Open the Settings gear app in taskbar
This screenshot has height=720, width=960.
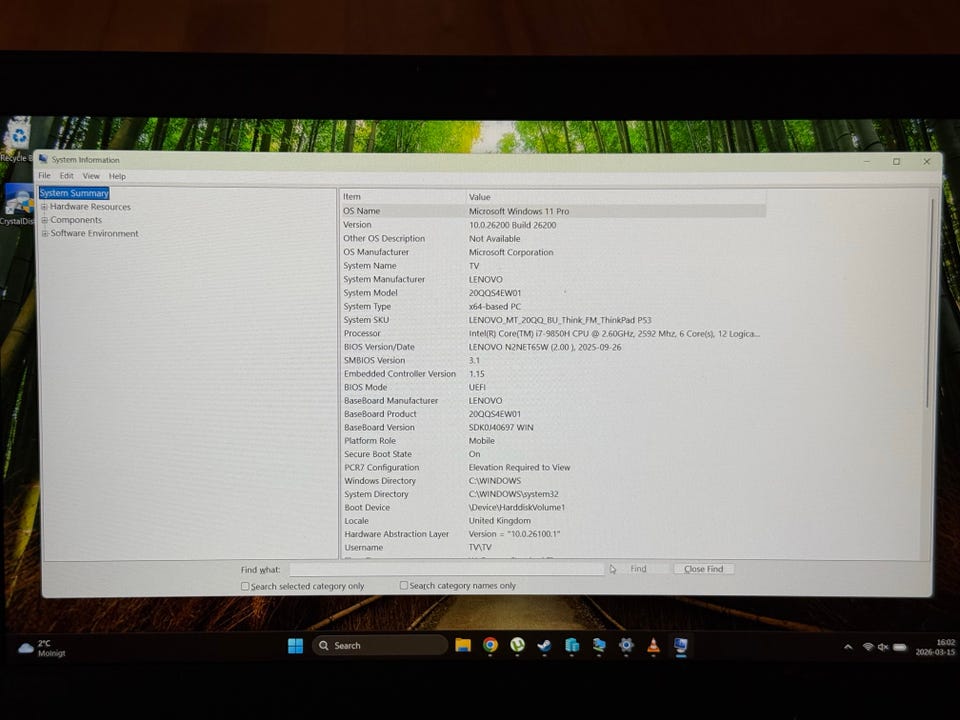(x=626, y=646)
